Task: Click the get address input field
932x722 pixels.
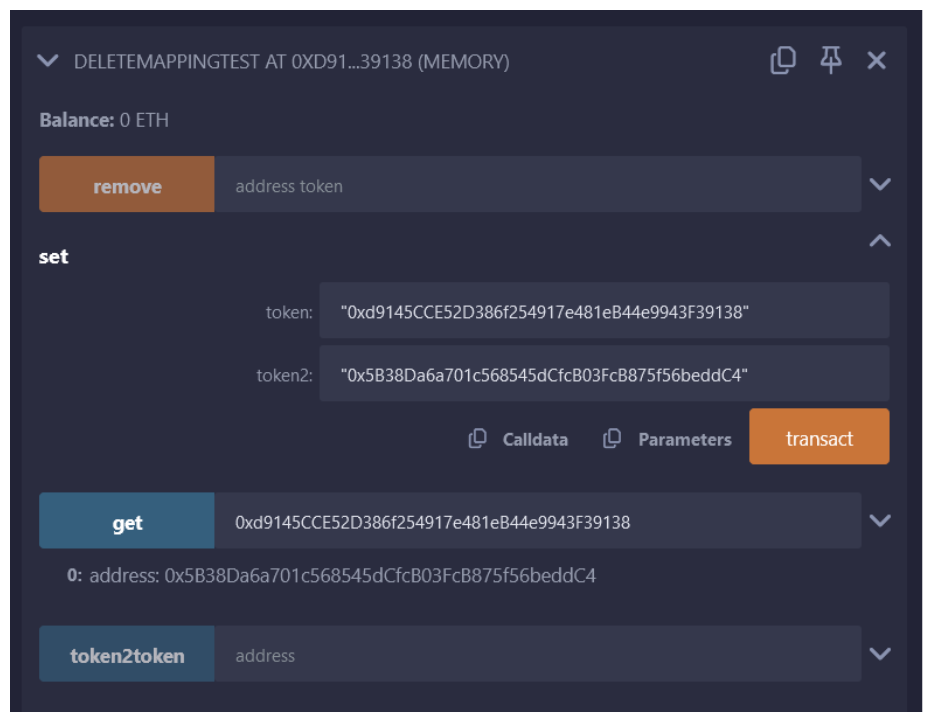Action: coord(537,521)
